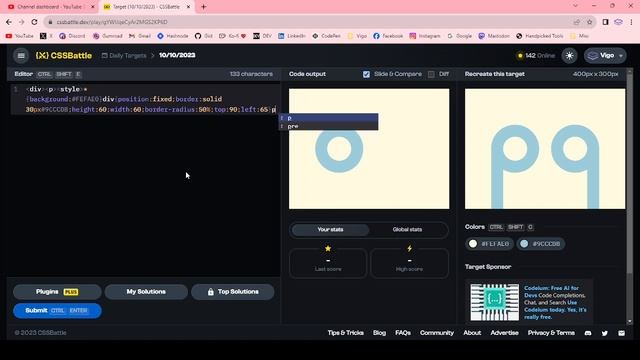
Task: Submit the solution
Action: tap(57, 311)
